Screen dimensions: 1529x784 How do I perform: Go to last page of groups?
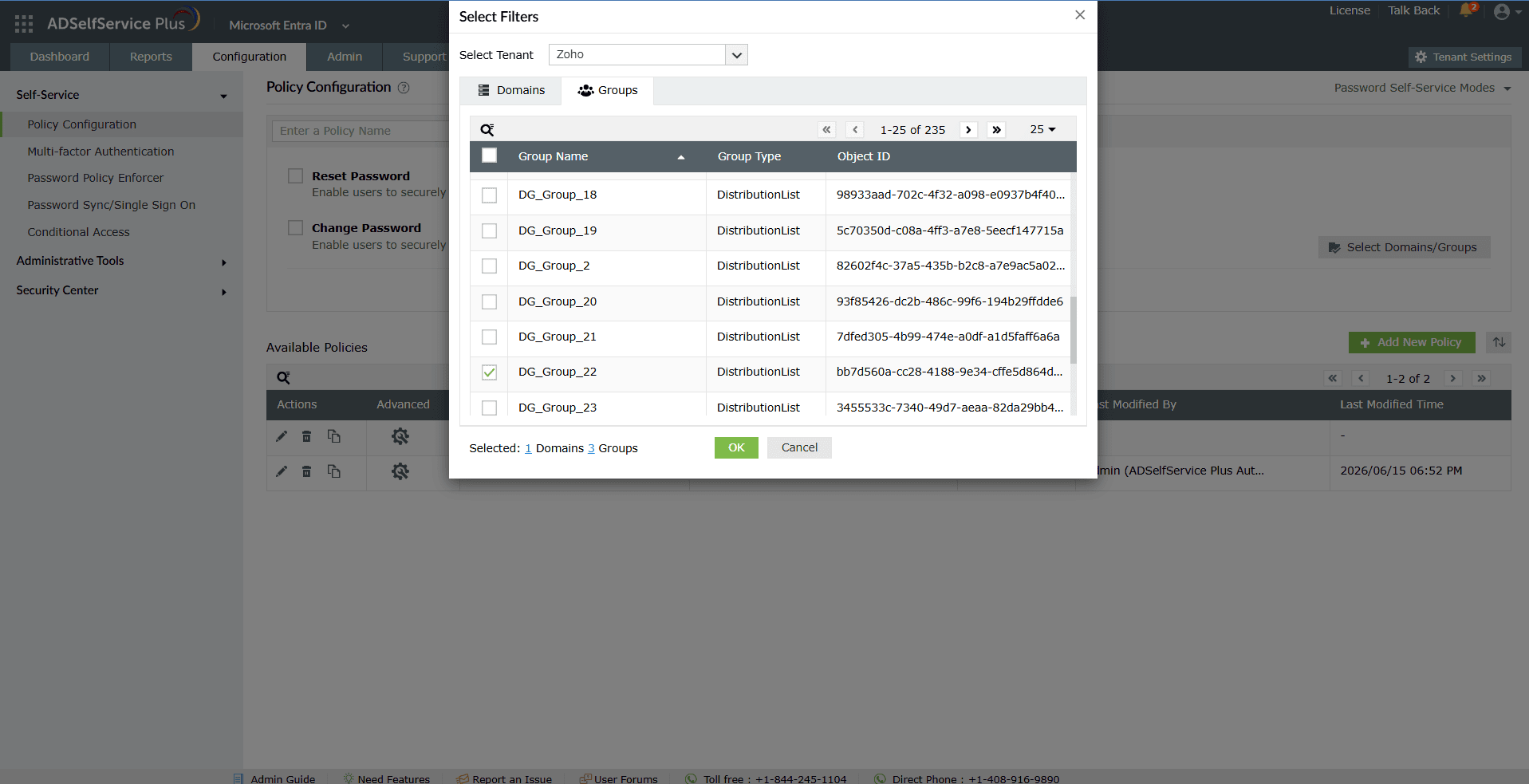click(996, 130)
